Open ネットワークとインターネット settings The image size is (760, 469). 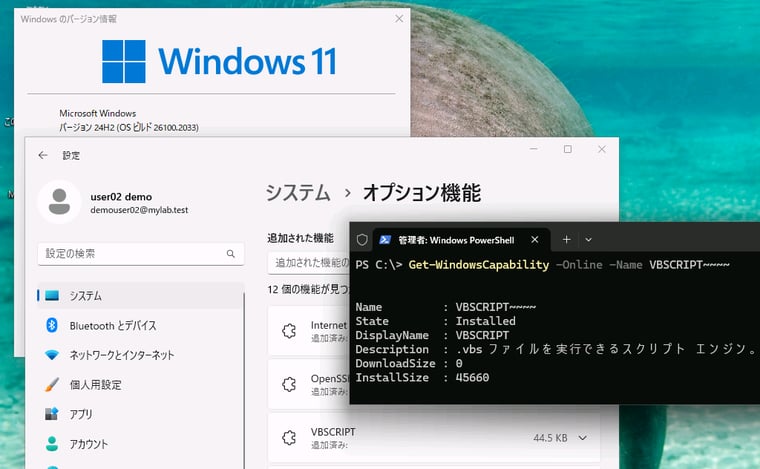tap(141, 355)
